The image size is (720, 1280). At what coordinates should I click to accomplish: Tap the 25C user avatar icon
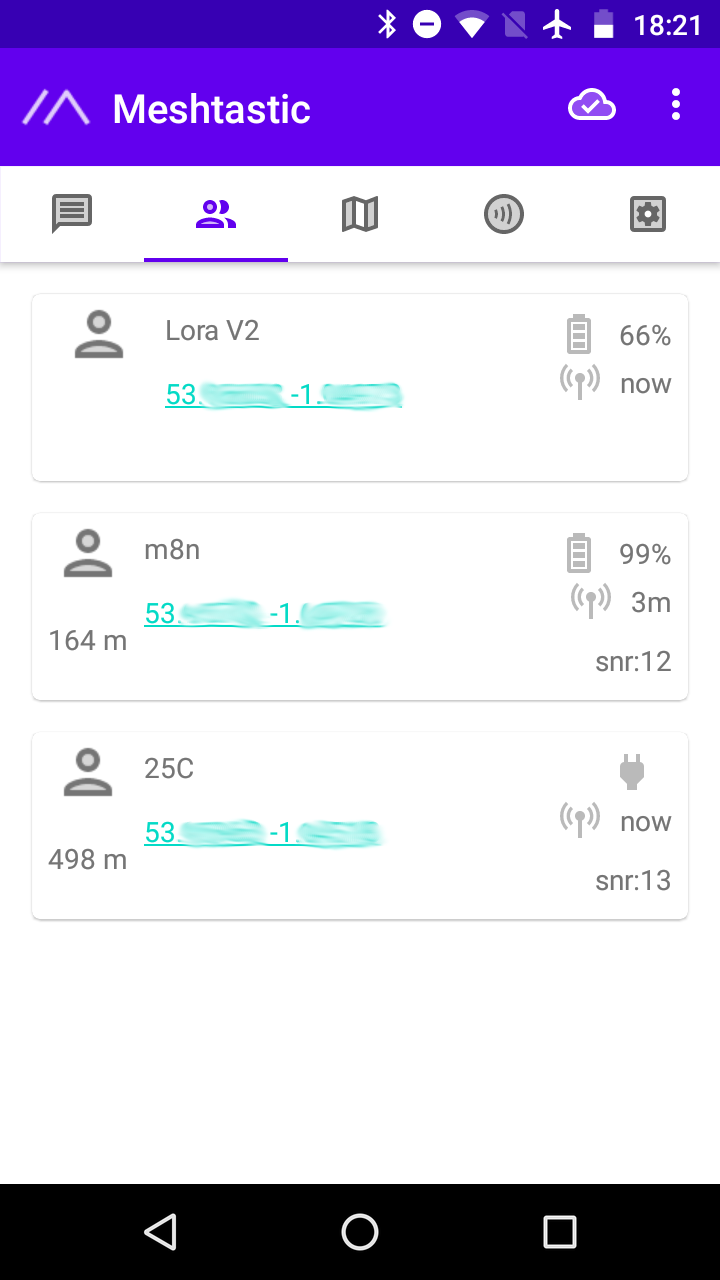88,773
